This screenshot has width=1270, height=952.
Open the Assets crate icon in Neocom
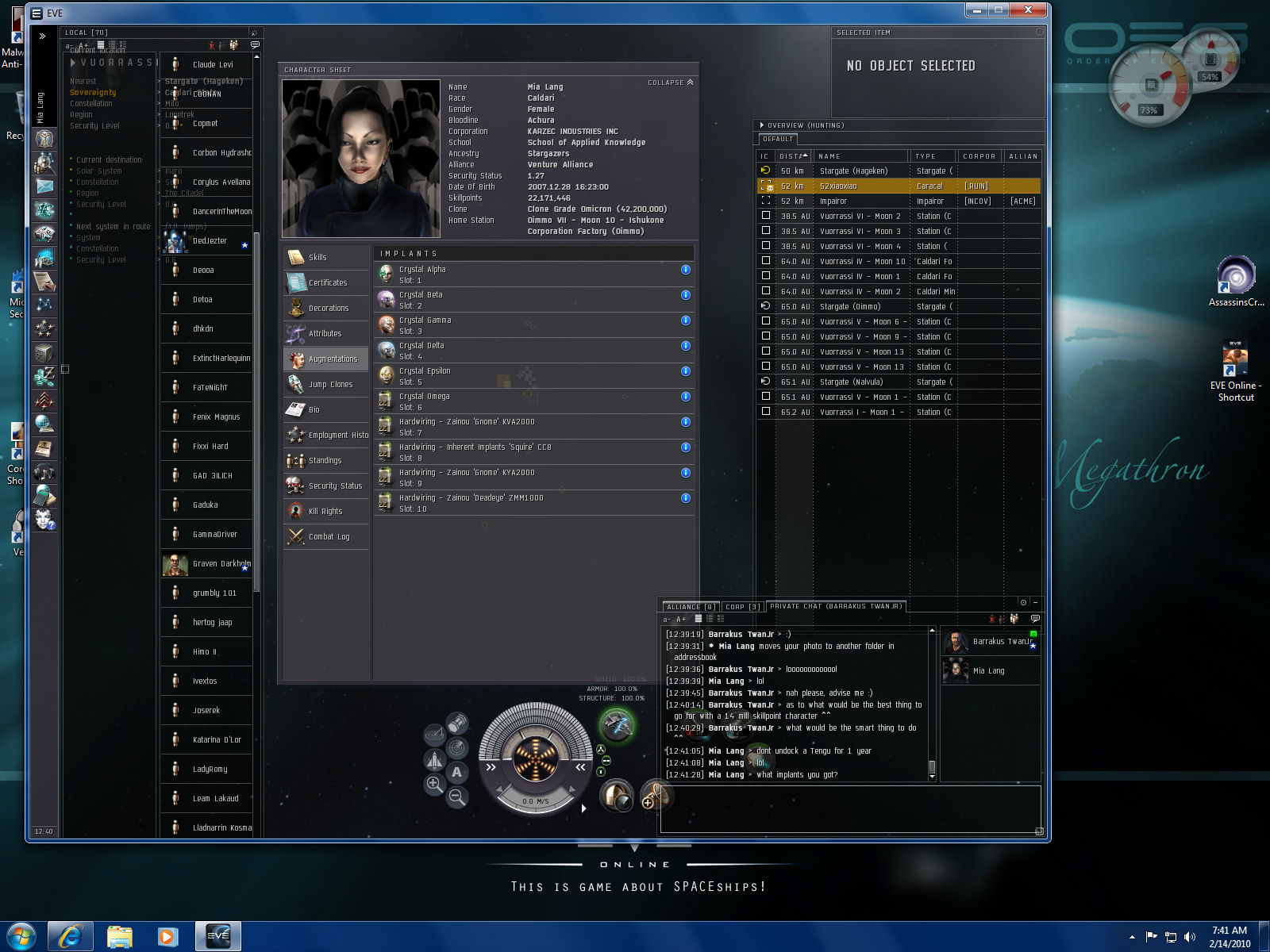(44, 353)
